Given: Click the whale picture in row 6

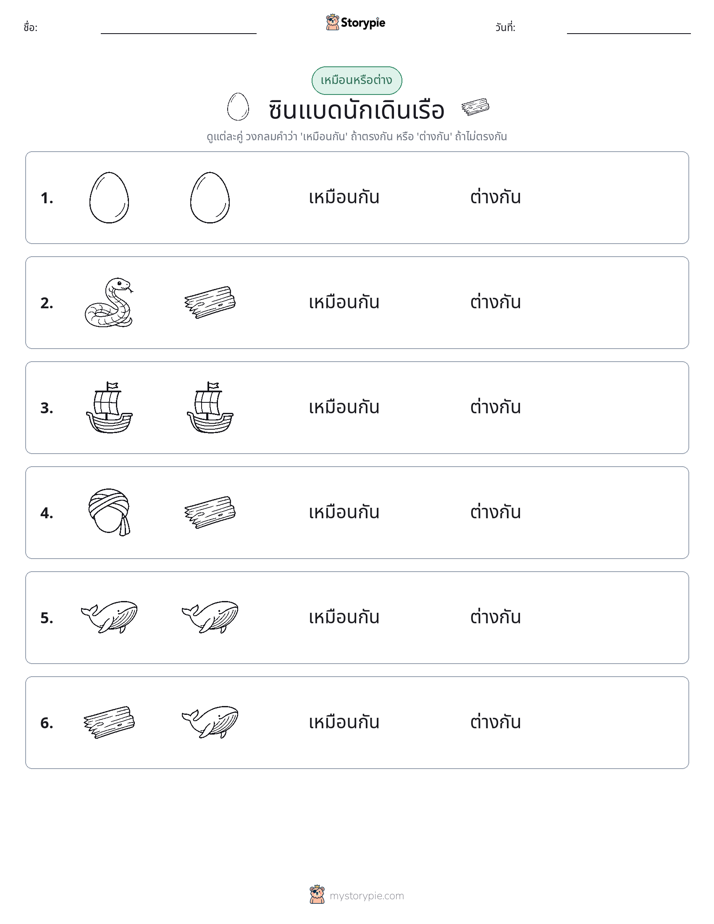Looking at the screenshot, I should (x=210, y=722).
